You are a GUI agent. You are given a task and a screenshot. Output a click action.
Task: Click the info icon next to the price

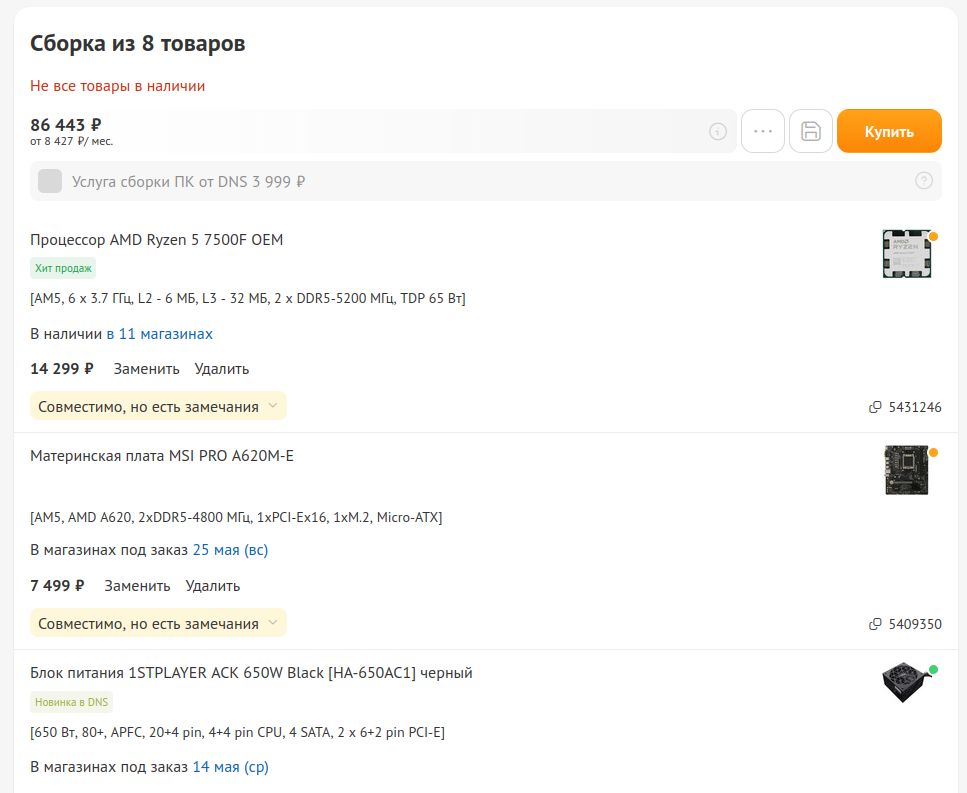pyautogui.click(x=717, y=131)
